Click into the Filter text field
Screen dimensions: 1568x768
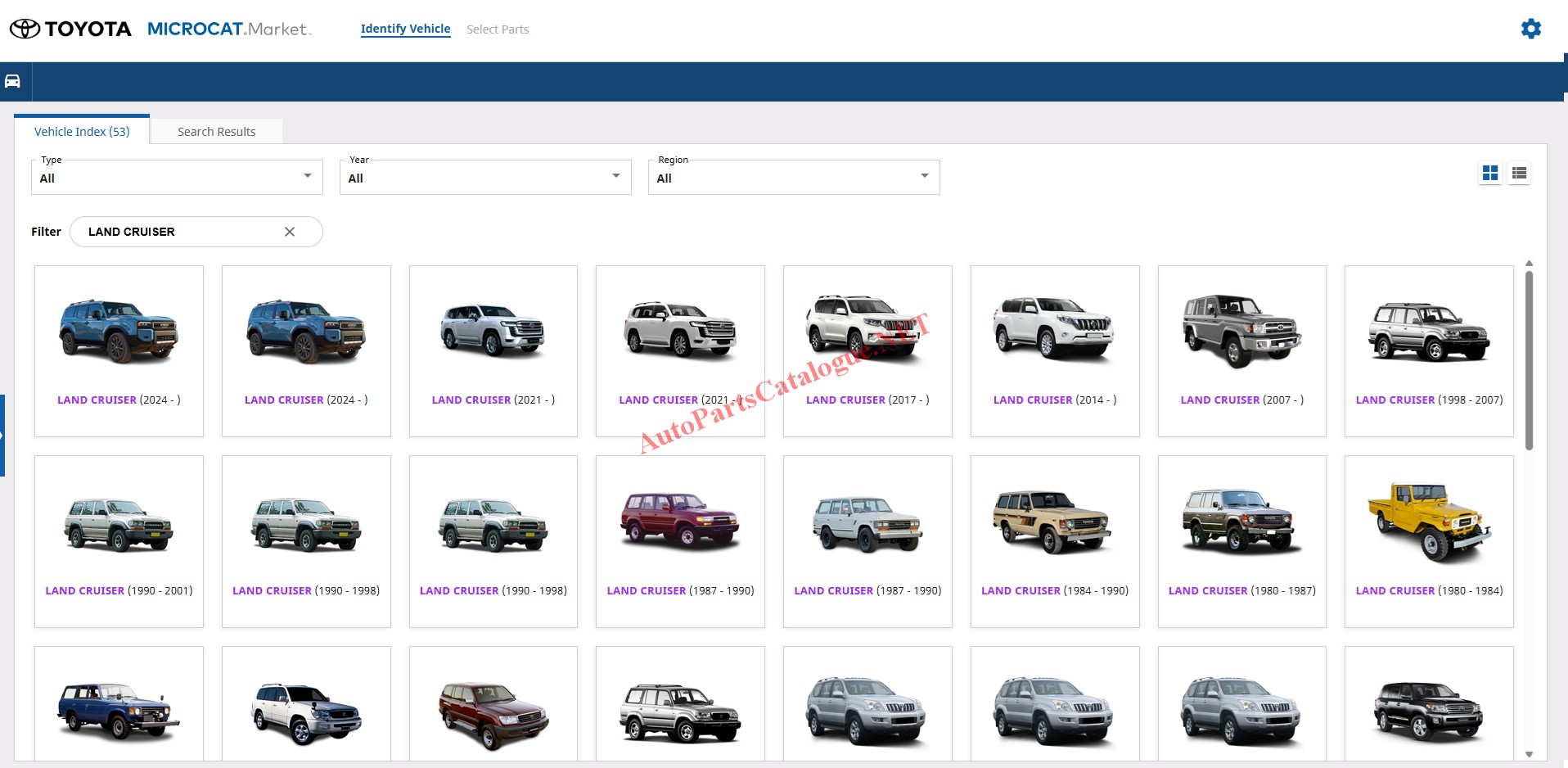(180, 232)
